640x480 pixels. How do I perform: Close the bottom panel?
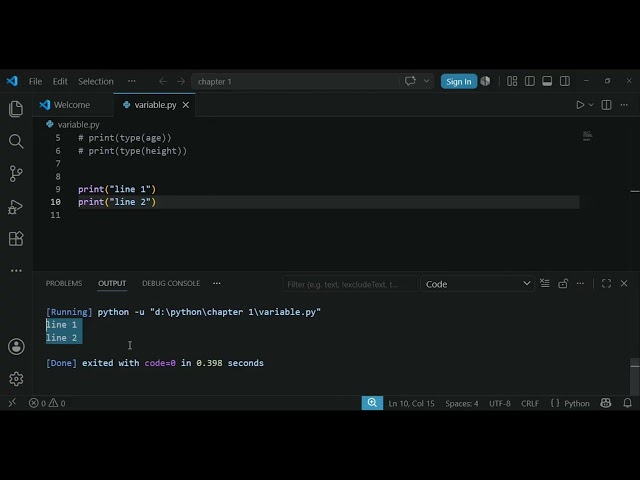click(x=624, y=283)
